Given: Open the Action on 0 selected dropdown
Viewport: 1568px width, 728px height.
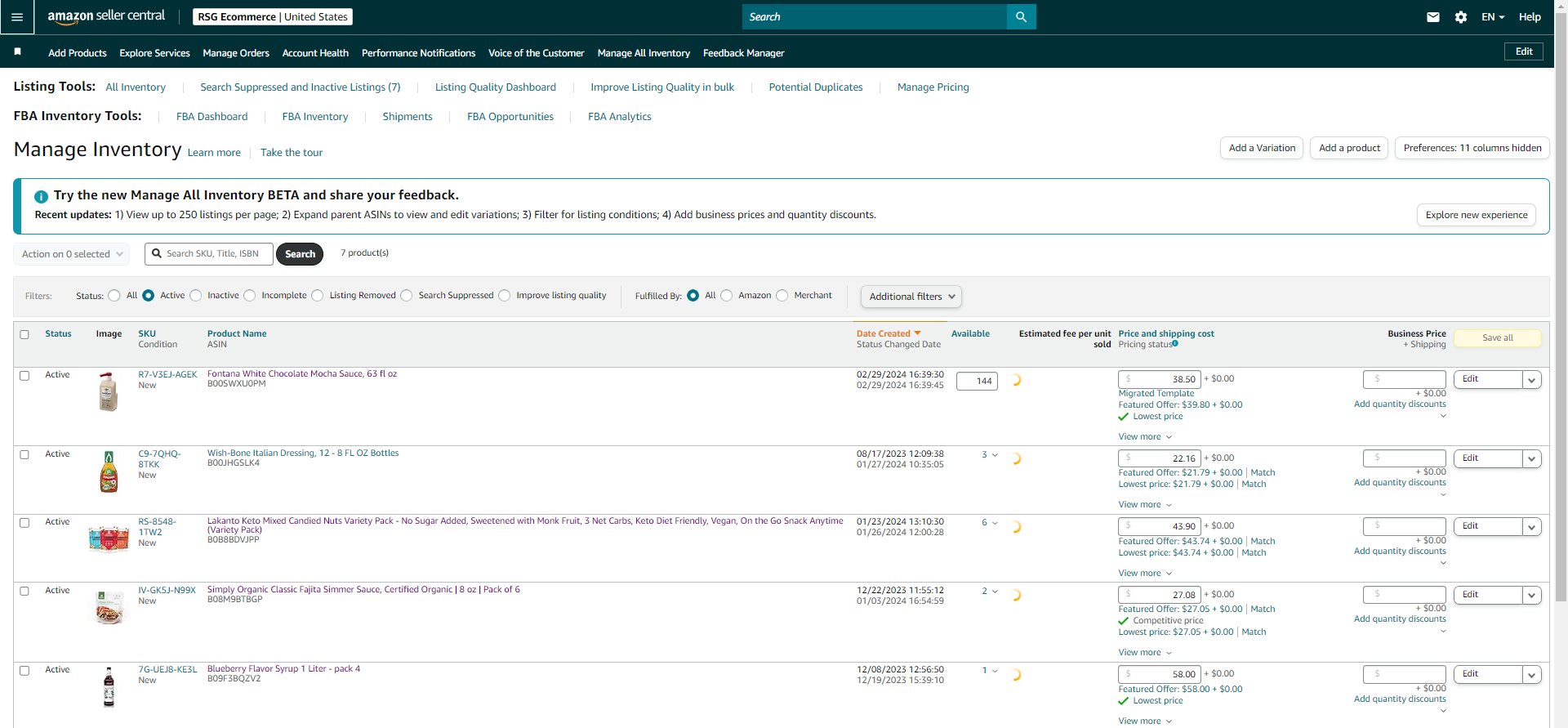Looking at the screenshot, I should click(72, 254).
